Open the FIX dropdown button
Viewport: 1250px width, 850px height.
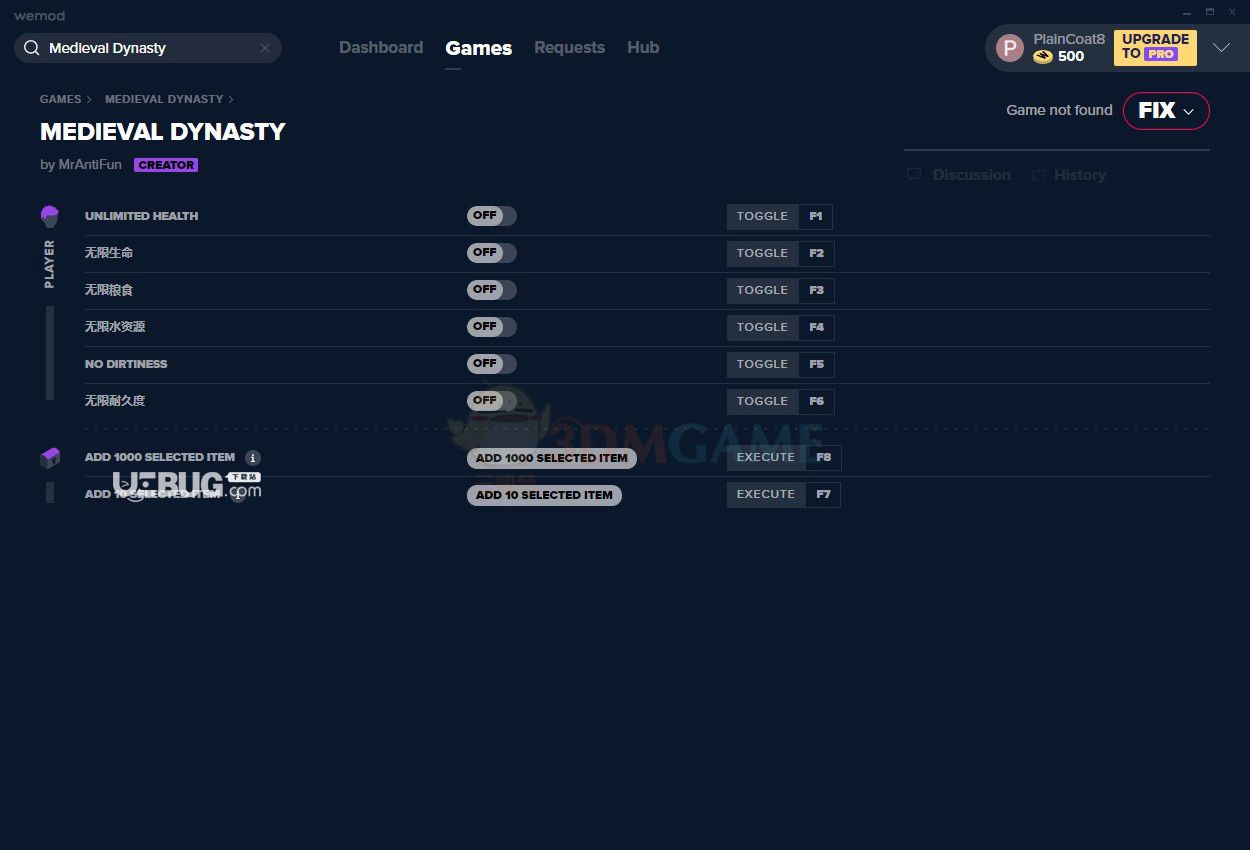(x=1166, y=111)
